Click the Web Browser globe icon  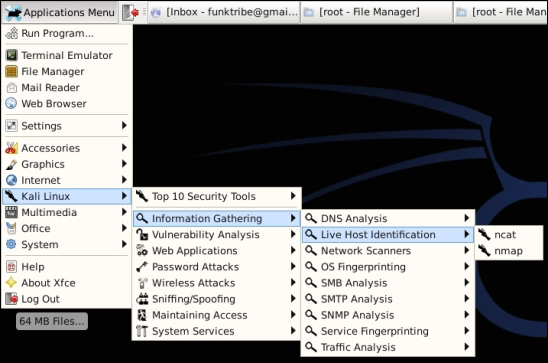[12, 103]
